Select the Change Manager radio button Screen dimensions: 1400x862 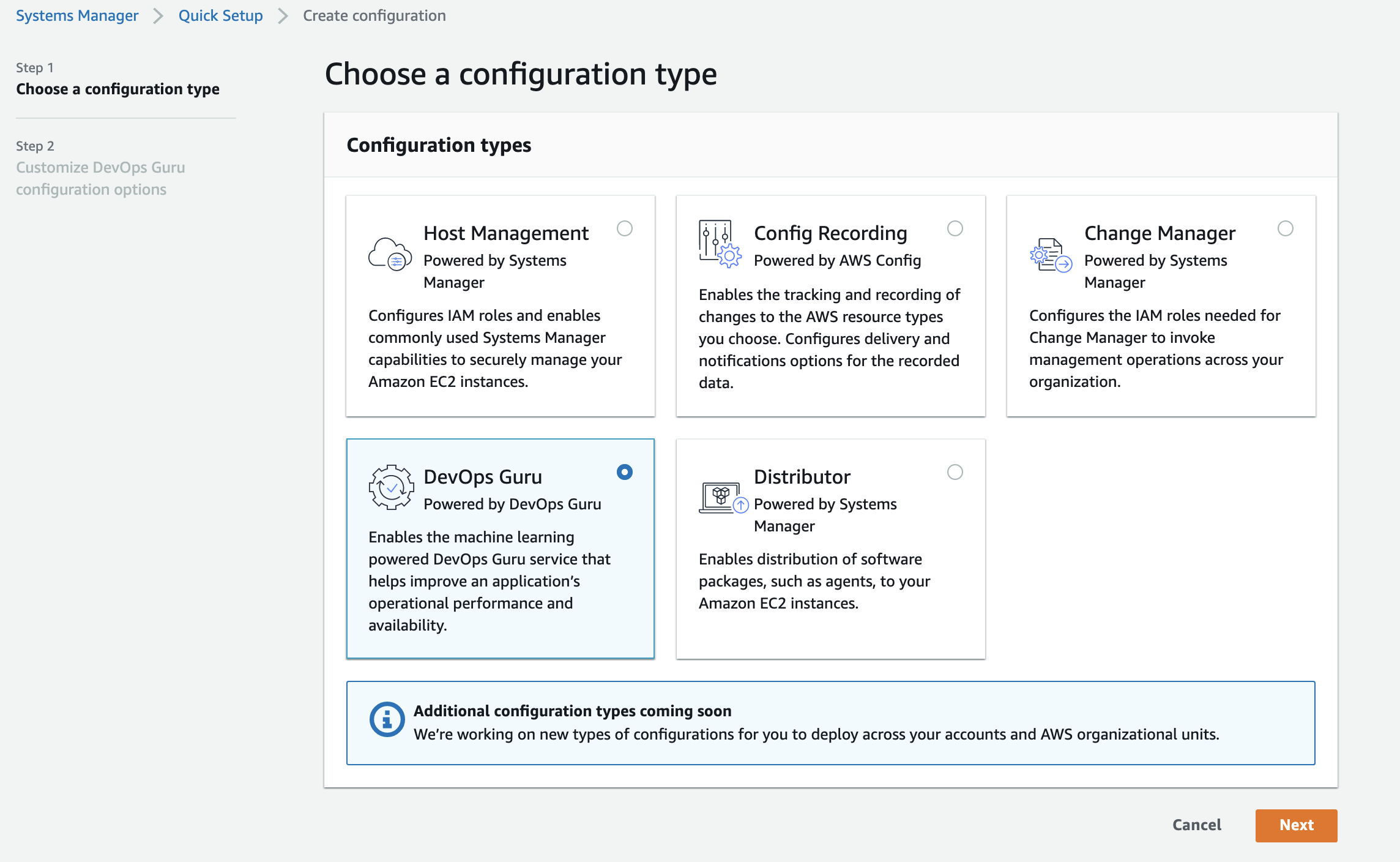[x=1286, y=229]
